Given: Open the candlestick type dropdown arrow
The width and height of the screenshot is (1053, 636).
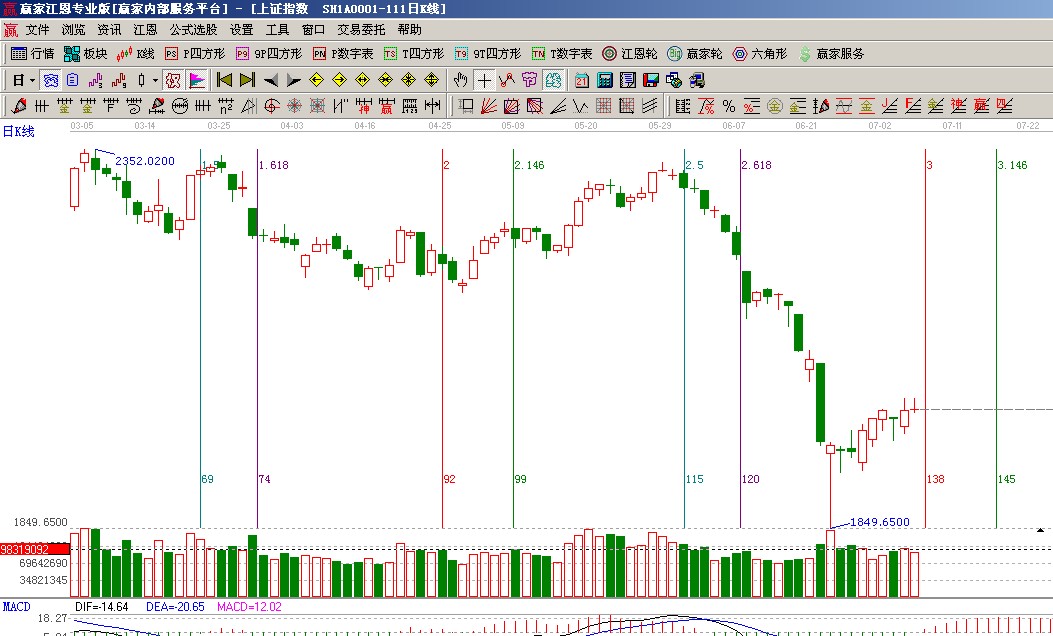Looking at the screenshot, I should click(155, 80).
